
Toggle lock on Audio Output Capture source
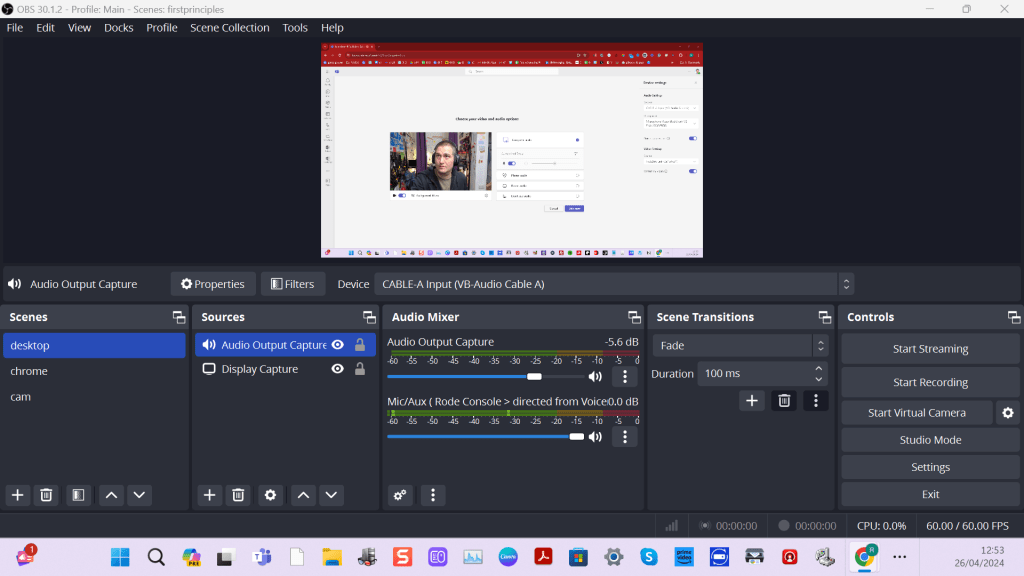360,345
